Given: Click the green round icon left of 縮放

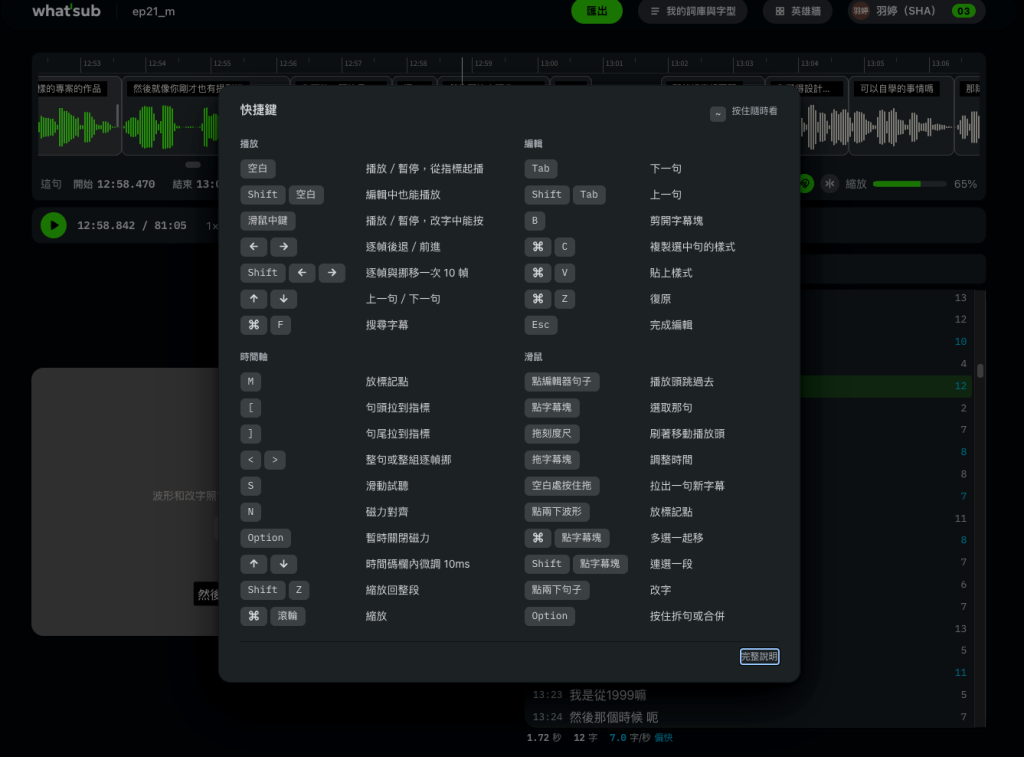Looking at the screenshot, I should [x=806, y=184].
